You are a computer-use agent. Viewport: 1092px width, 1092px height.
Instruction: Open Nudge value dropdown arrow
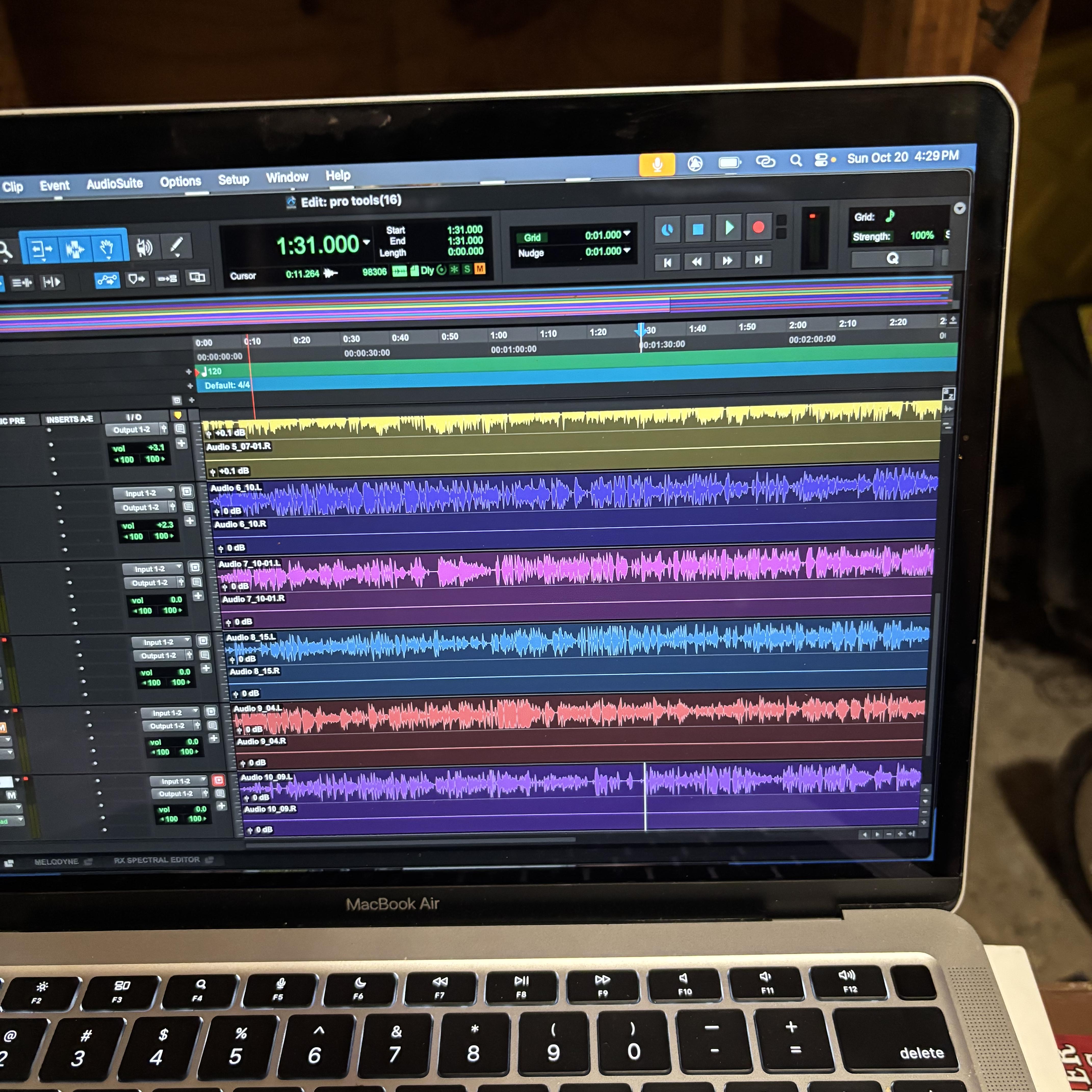626,250
